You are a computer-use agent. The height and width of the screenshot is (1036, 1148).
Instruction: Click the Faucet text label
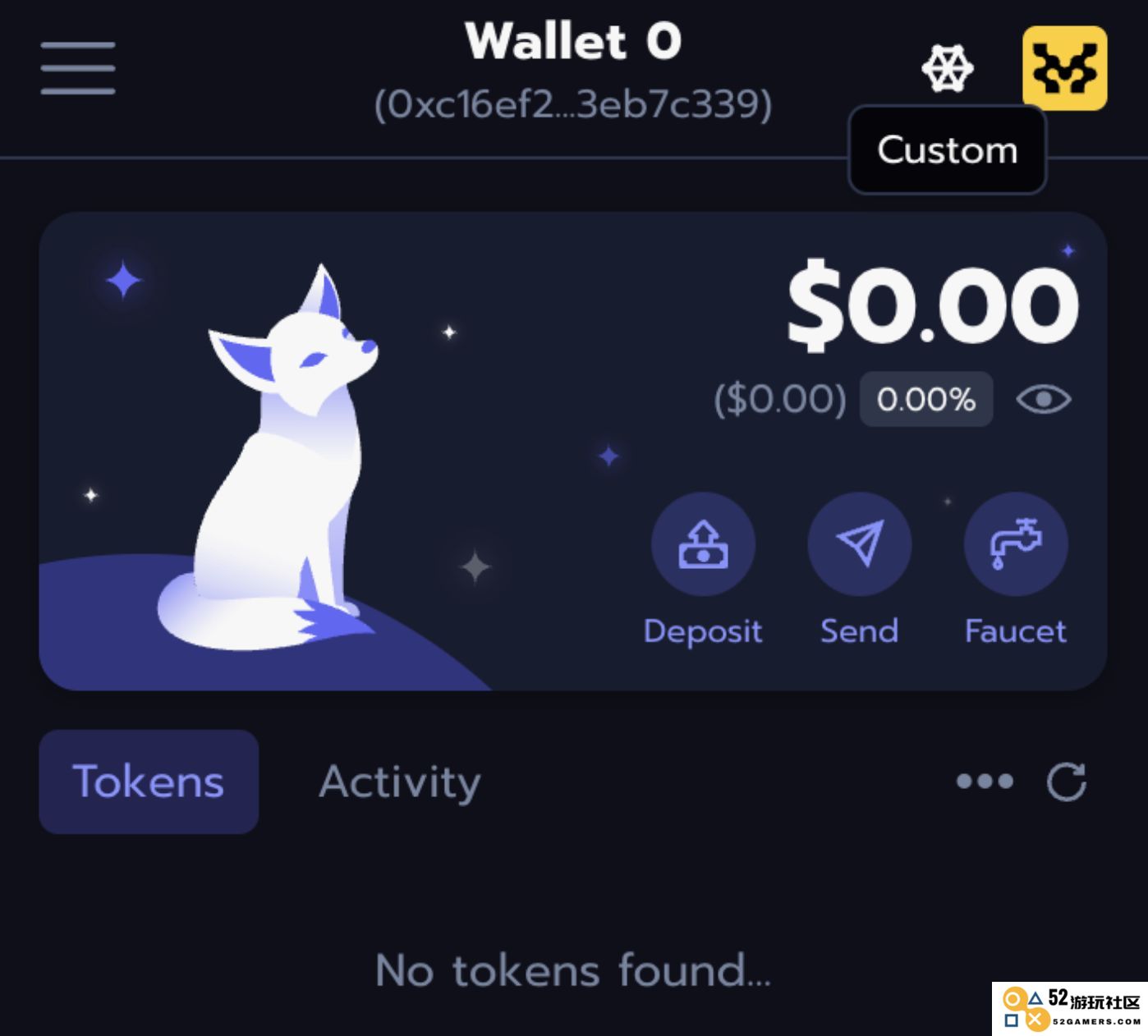point(1016,631)
